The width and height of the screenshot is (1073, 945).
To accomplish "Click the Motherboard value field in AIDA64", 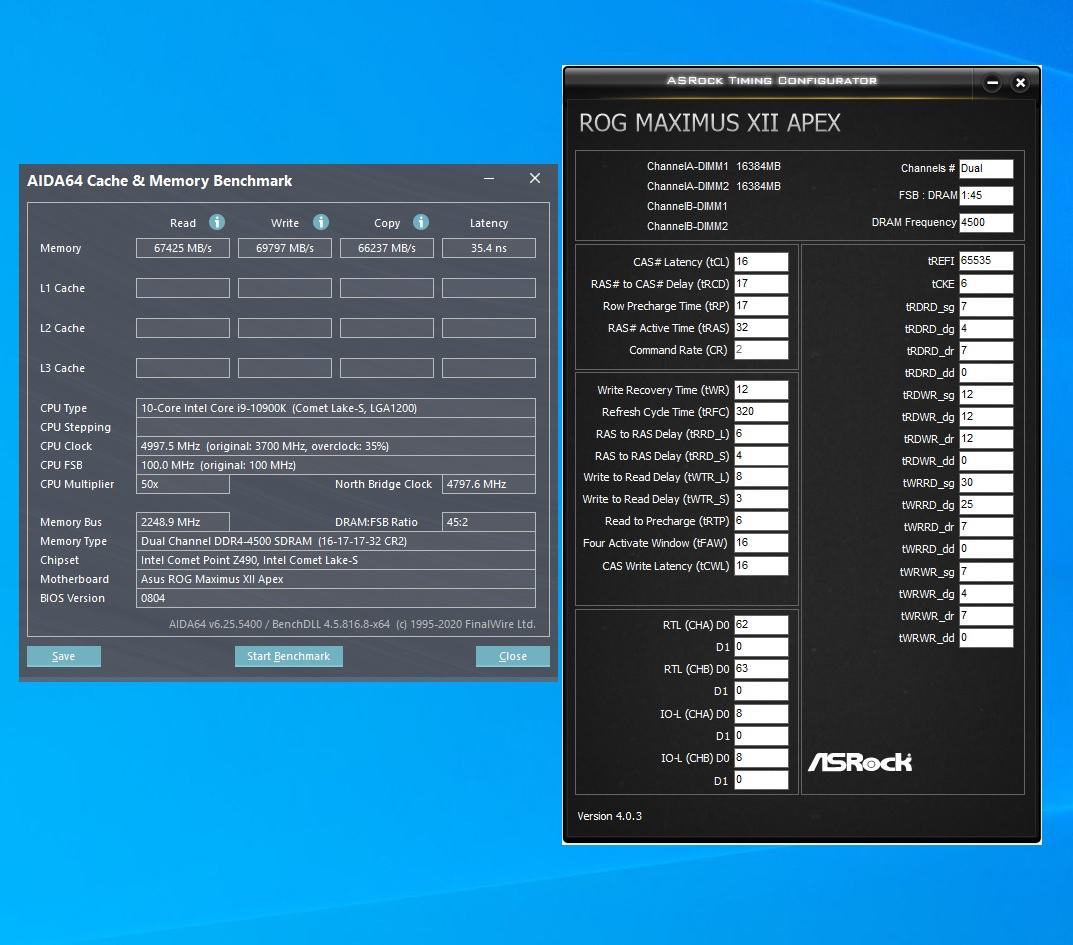I will (x=335, y=580).
